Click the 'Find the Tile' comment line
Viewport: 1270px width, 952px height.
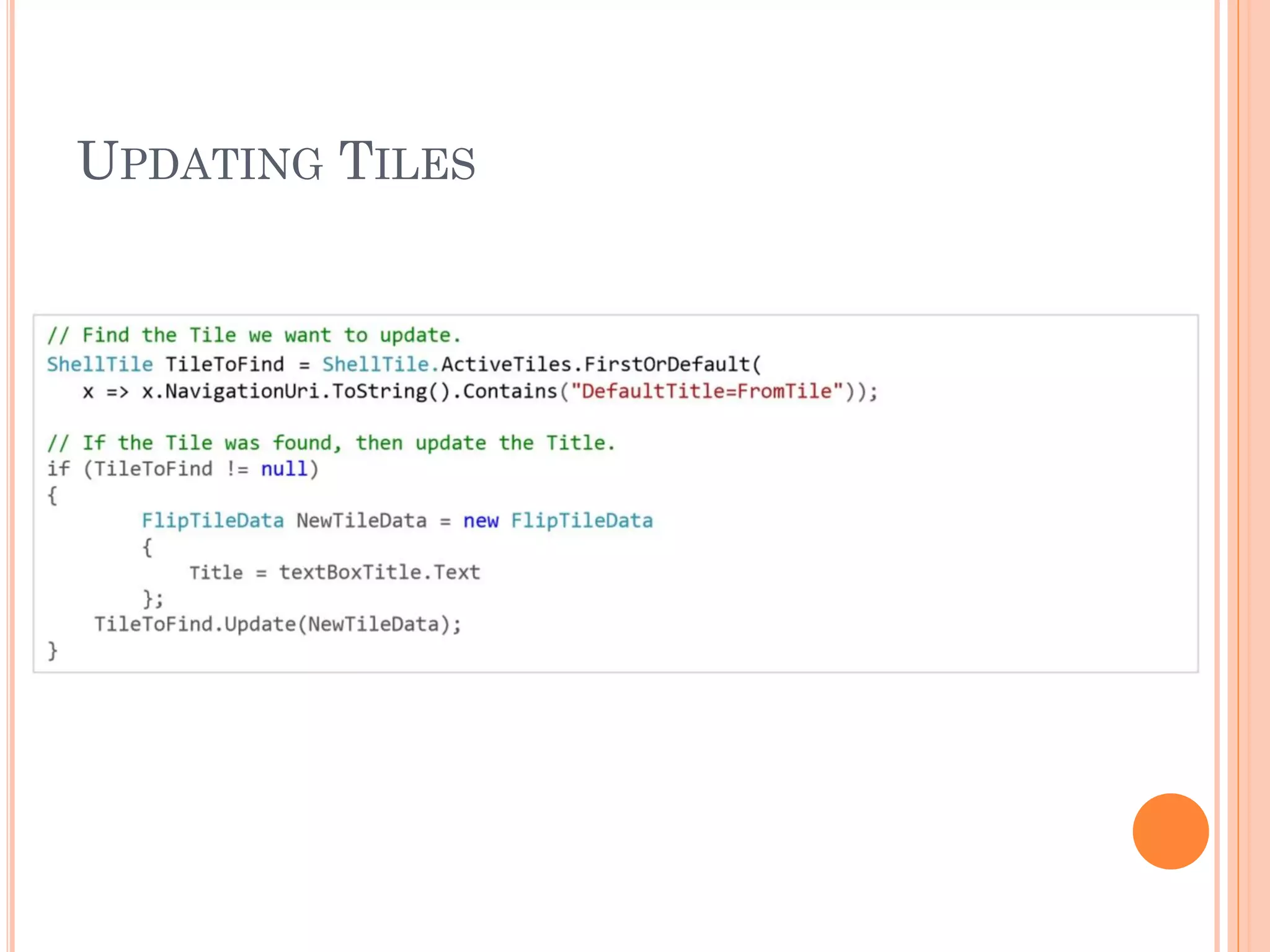254,335
